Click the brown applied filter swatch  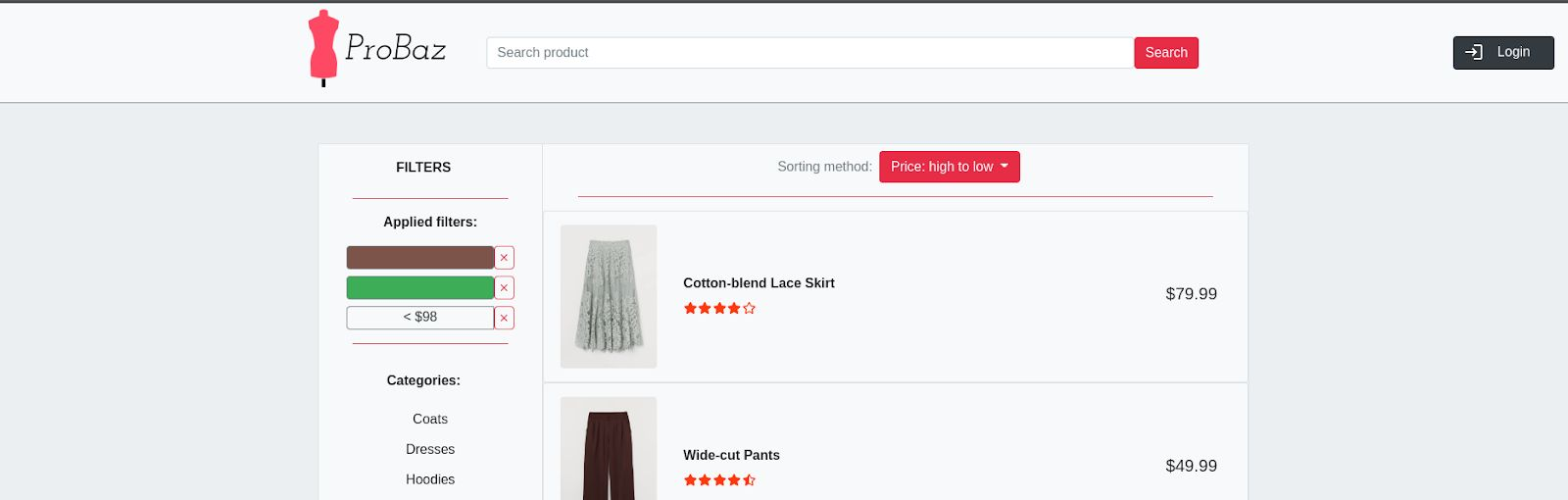(x=420, y=258)
